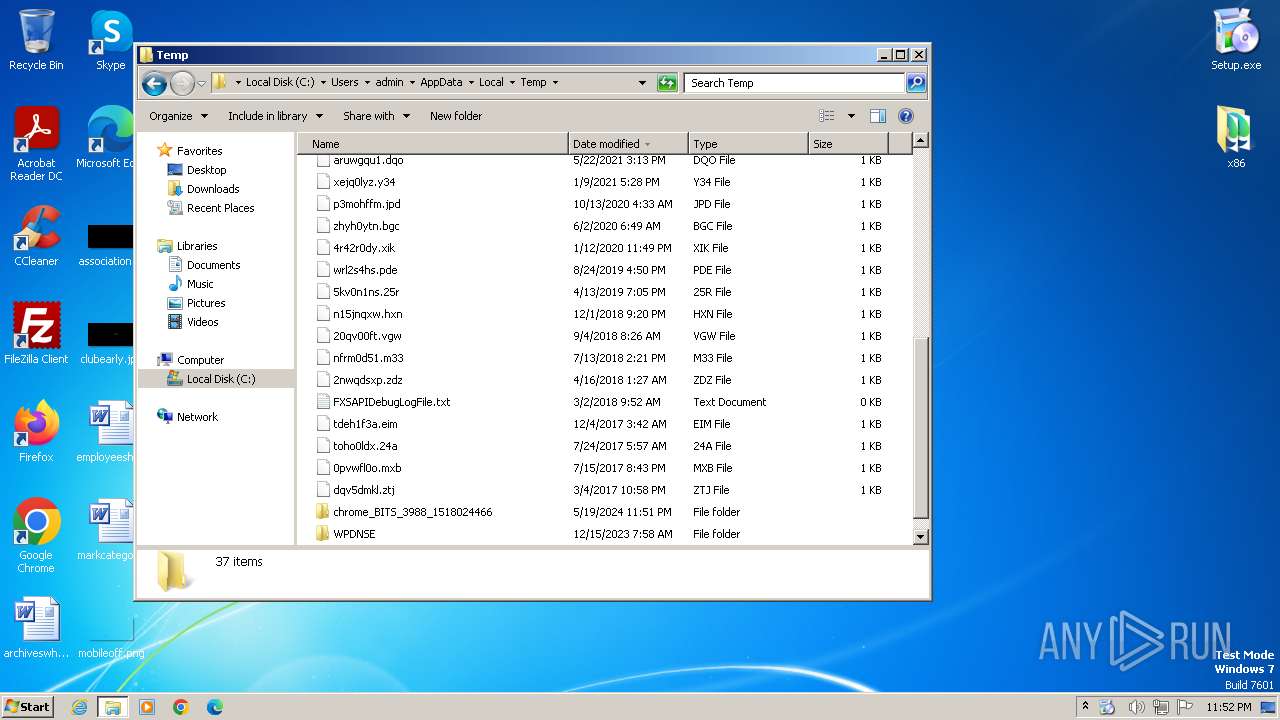1280x720 pixels.
Task: Open the Music library
Action: tap(200, 284)
